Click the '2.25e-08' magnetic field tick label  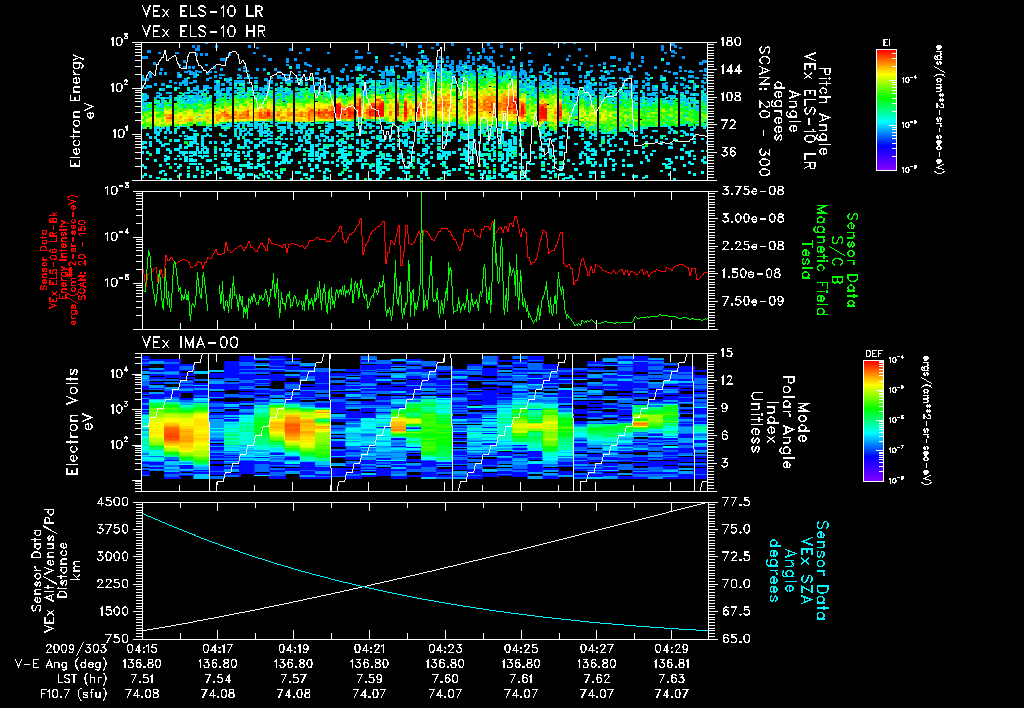pyautogui.click(x=752, y=246)
